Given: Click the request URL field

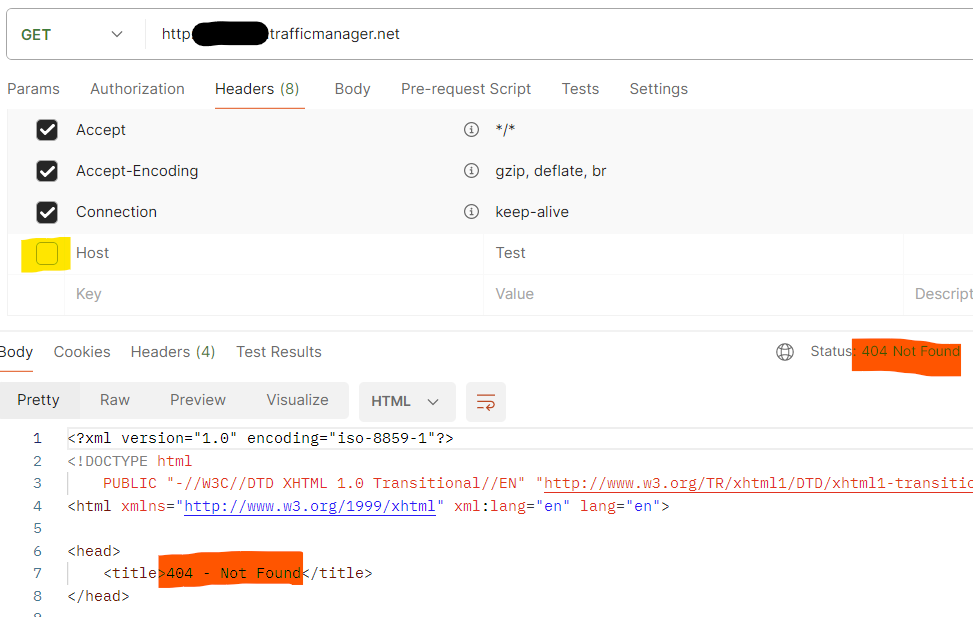Looking at the screenshot, I should [x=558, y=34].
